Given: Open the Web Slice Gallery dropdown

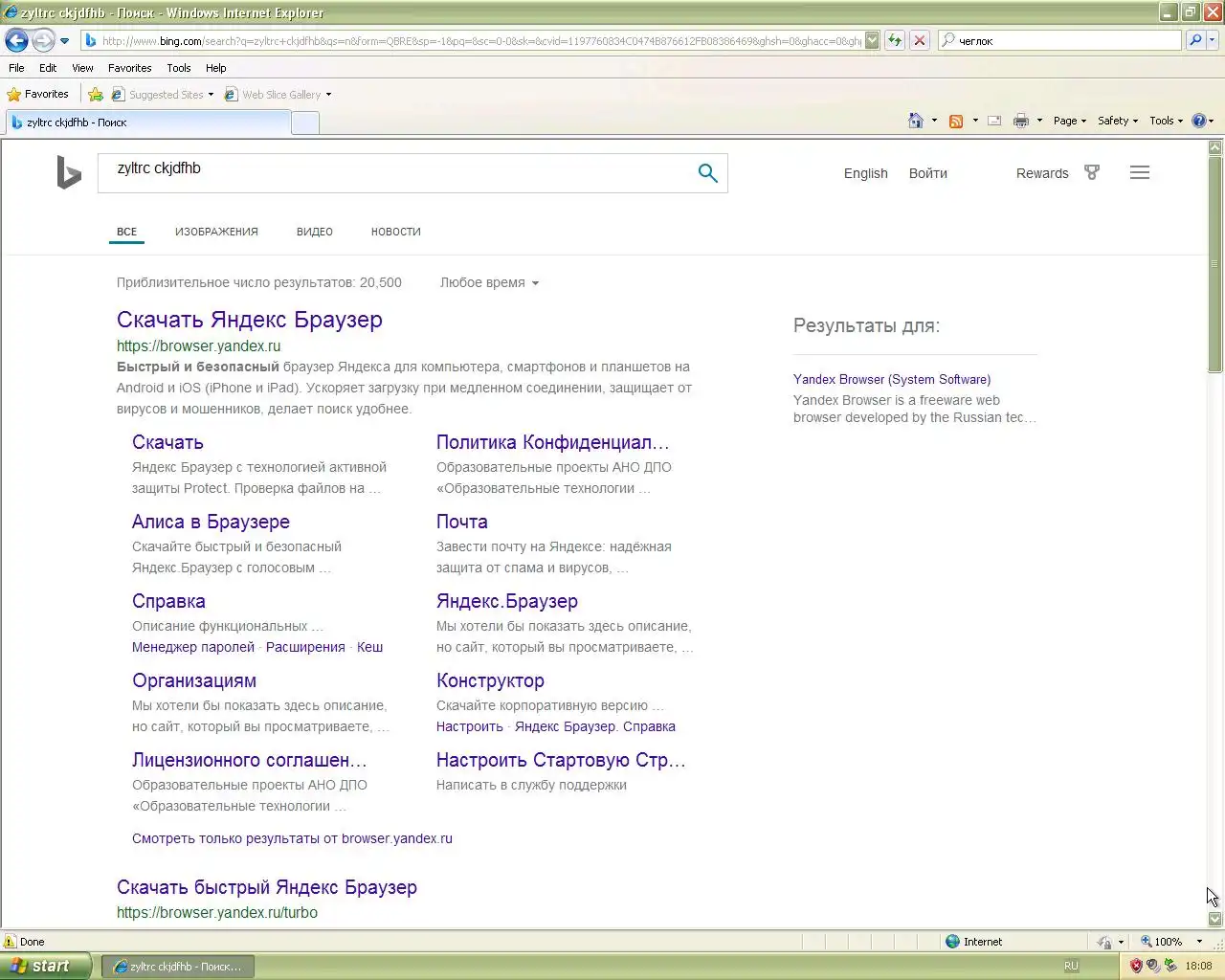Looking at the screenshot, I should (x=278, y=95).
